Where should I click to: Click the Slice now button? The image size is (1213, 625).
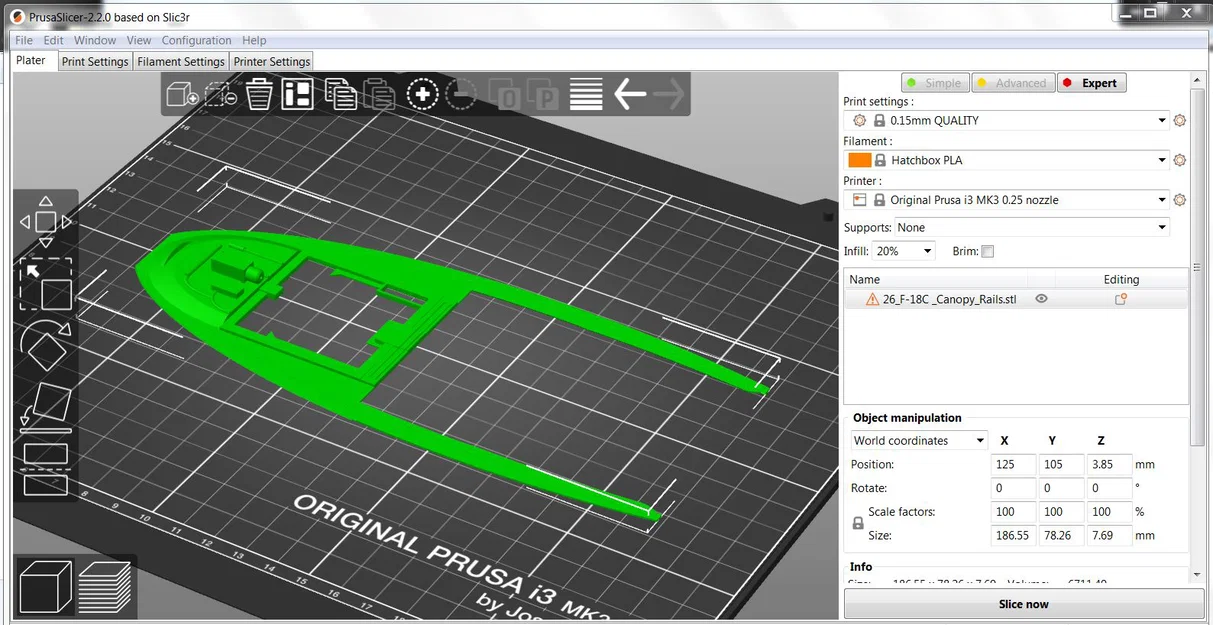point(1024,604)
